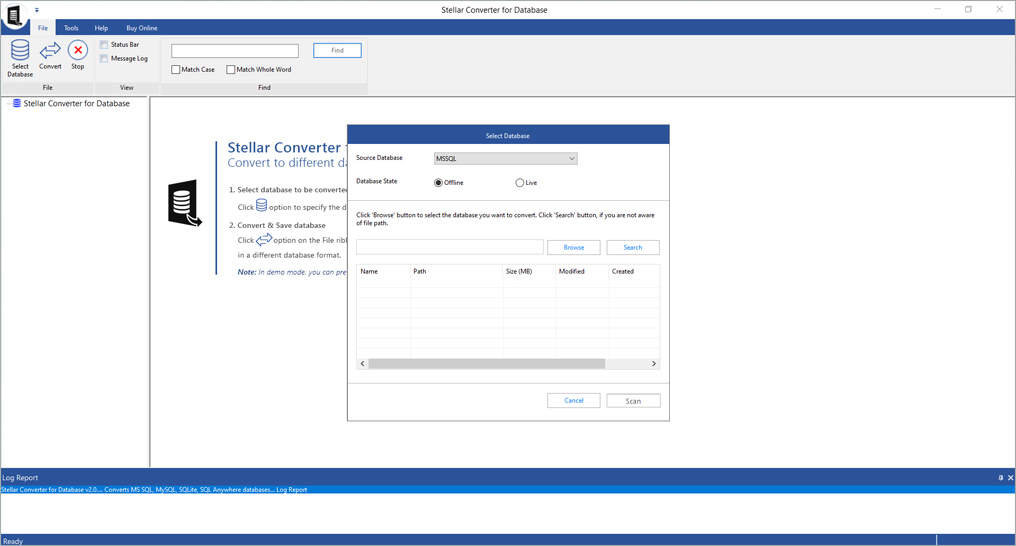Minimize the Stellar Converter window
The image size is (1016, 546).
click(x=938, y=9)
